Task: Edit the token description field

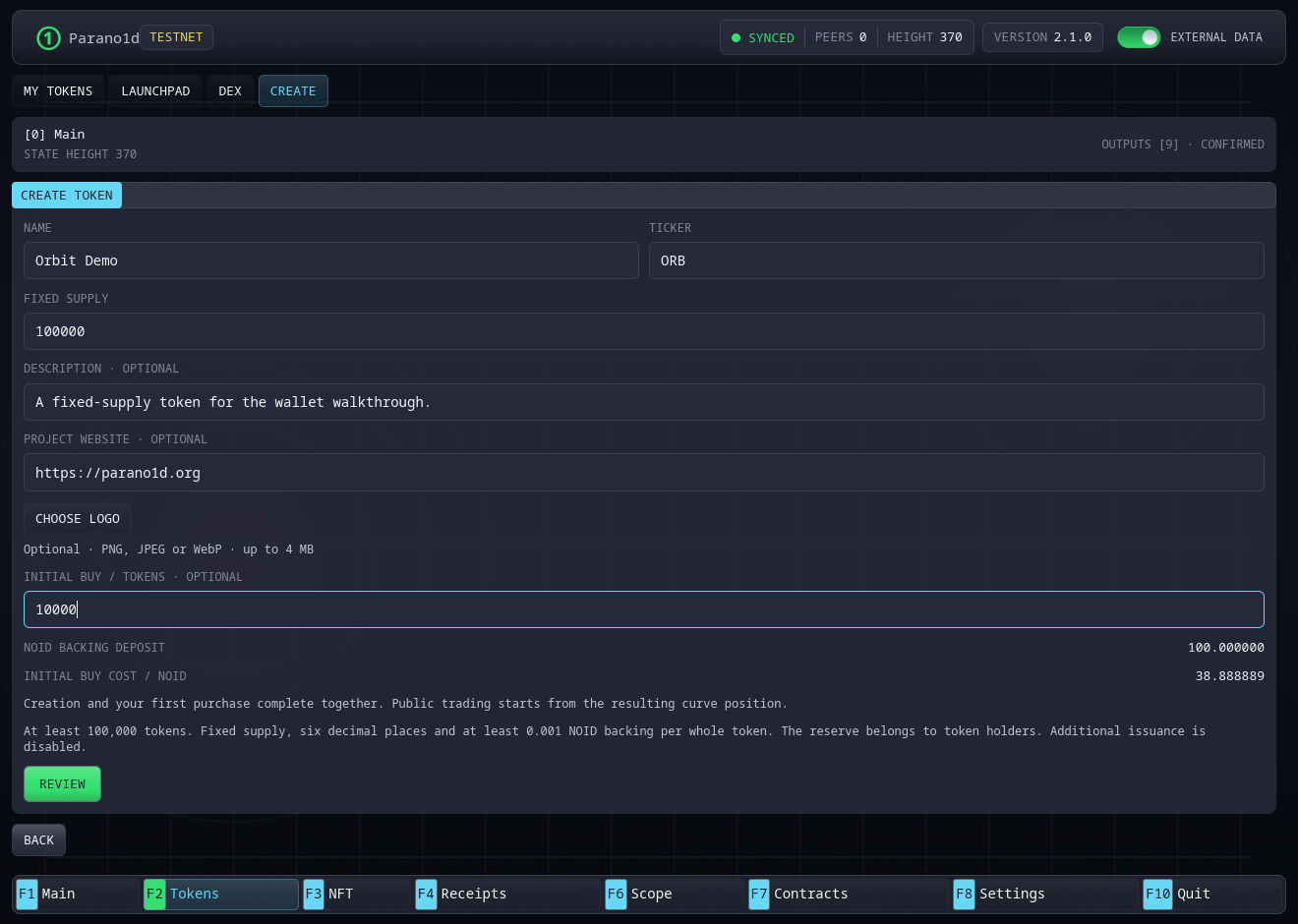Action: pyautogui.click(x=644, y=402)
